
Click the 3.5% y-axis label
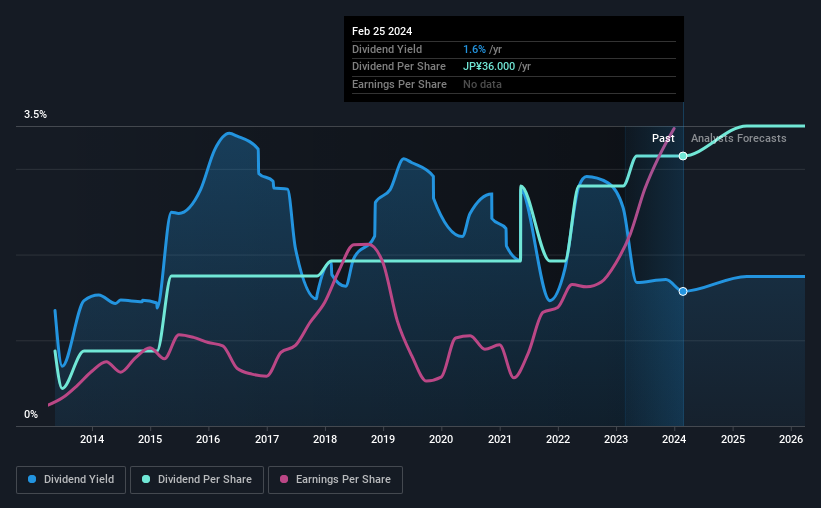click(x=35, y=115)
